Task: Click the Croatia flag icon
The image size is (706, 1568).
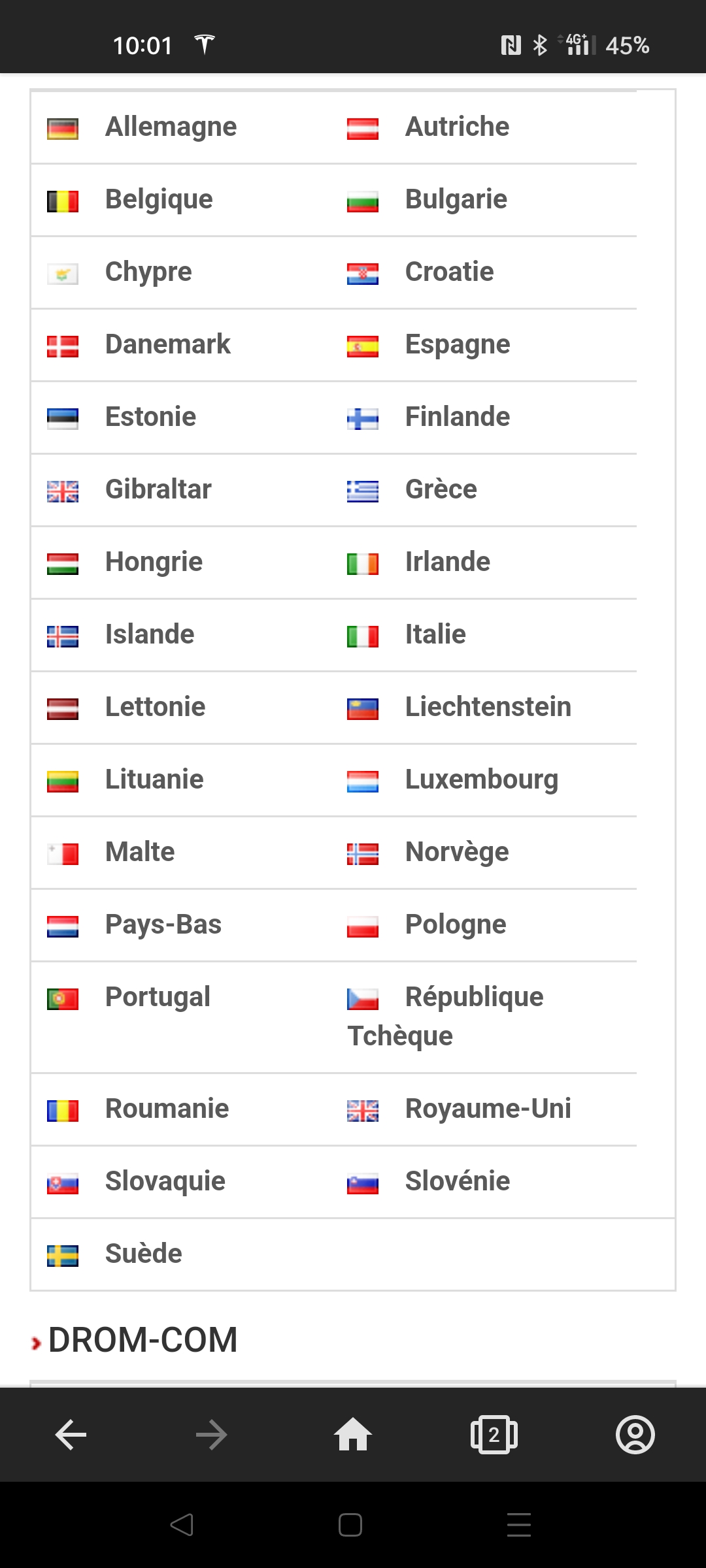Action: (363, 274)
